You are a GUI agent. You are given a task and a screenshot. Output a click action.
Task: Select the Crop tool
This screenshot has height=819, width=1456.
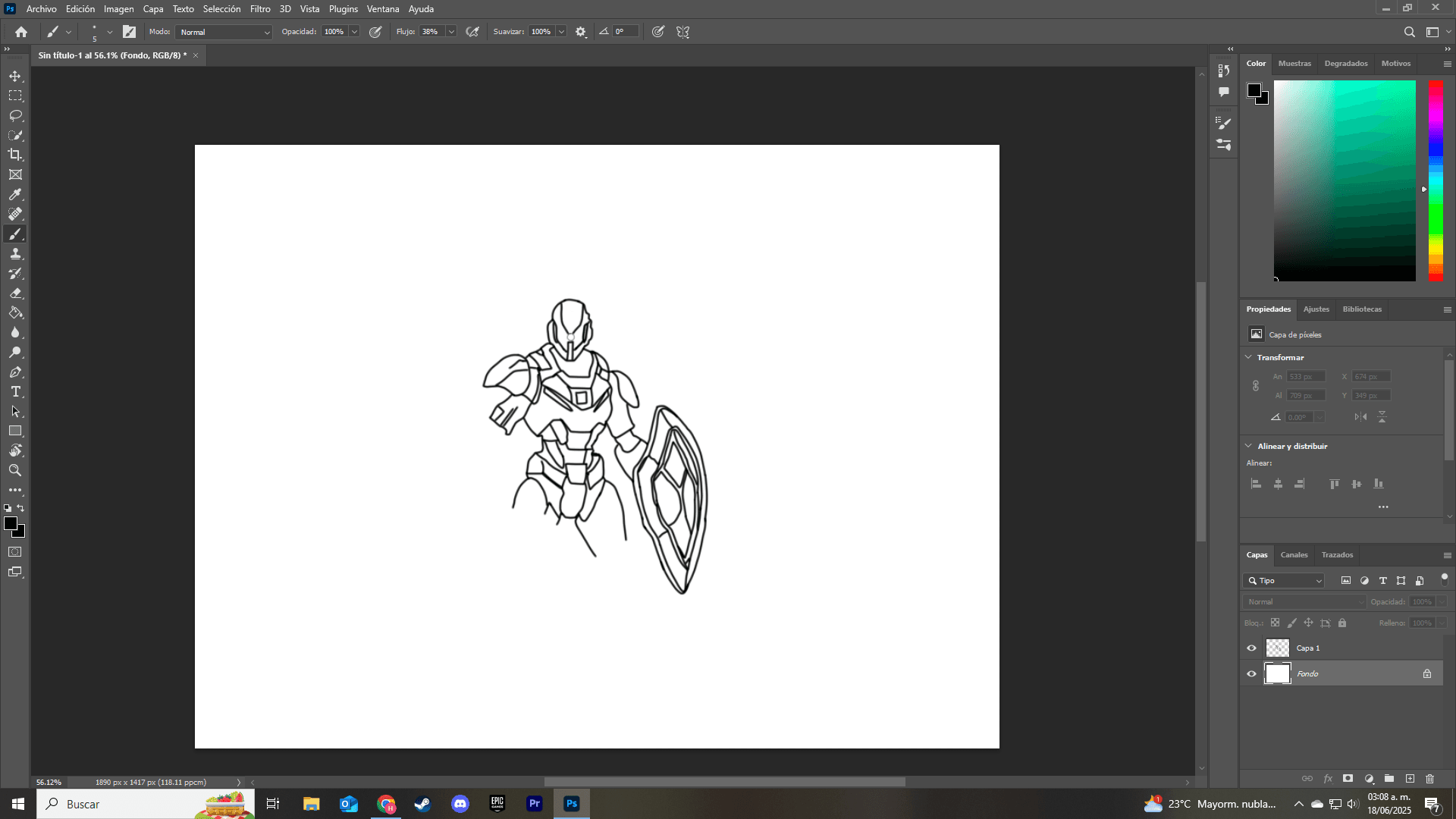tap(15, 155)
